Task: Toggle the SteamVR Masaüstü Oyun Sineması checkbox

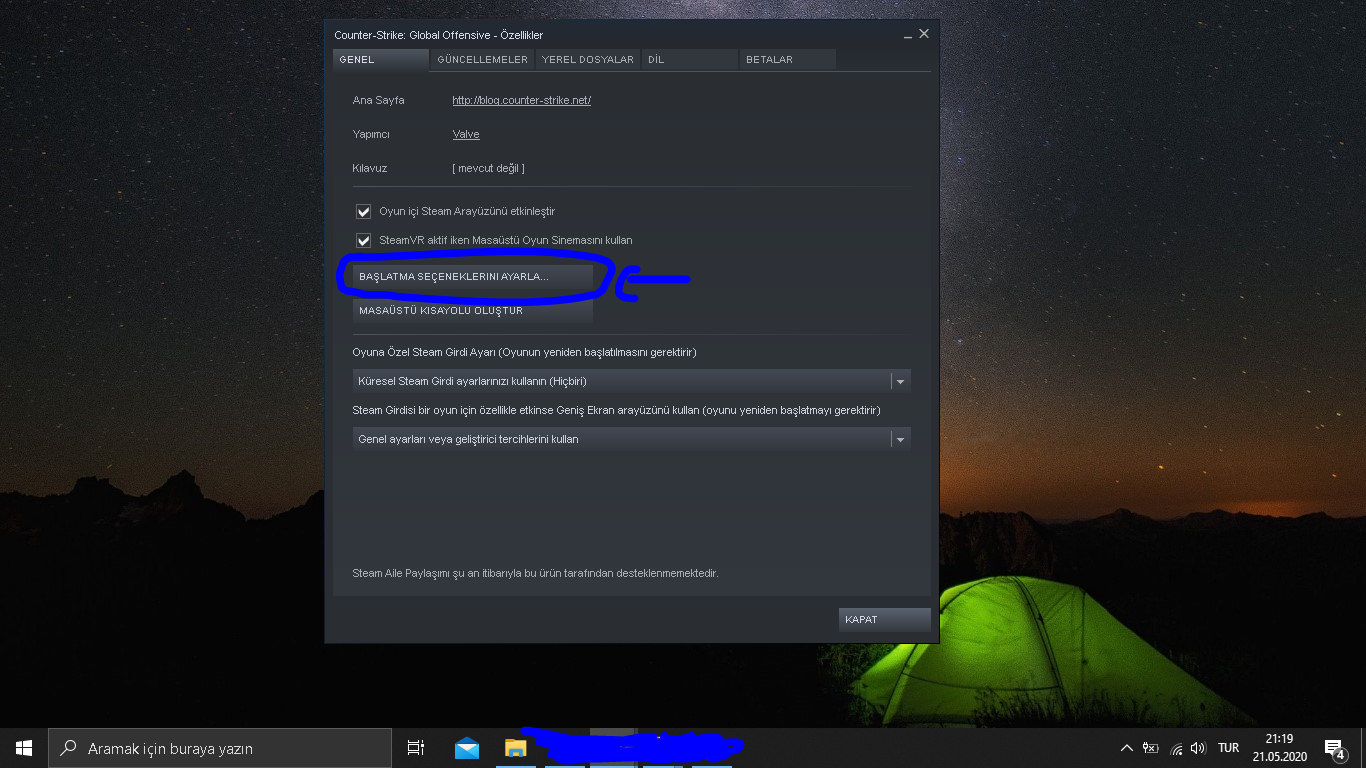Action: coord(364,240)
